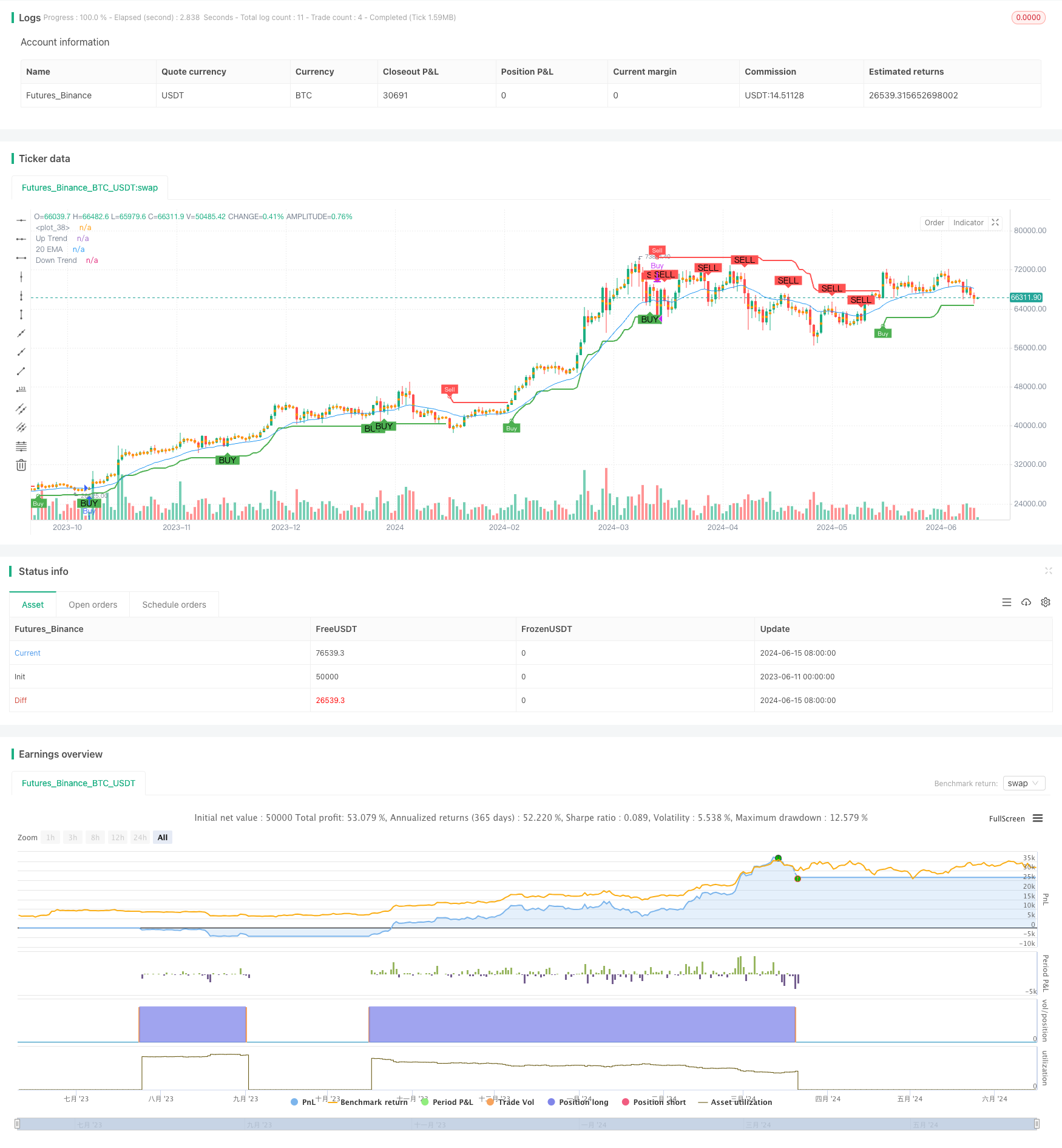Select the horizontal segment drawing tool

point(21,258)
